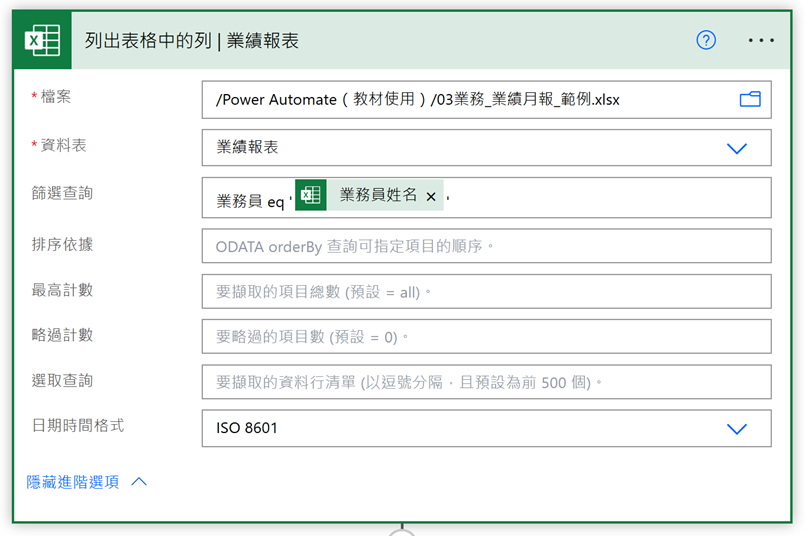
Task: Open the ISO 8601 format combo box
Action: click(x=486, y=428)
